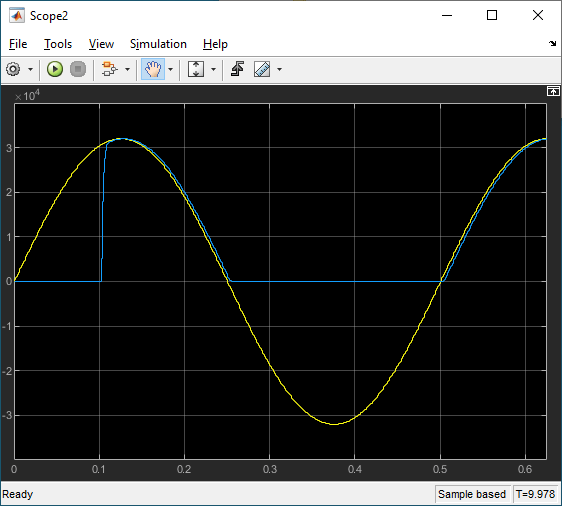Open the Triggers icon in toolbar
This screenshot has width=562, height=506.
(237, 69)
